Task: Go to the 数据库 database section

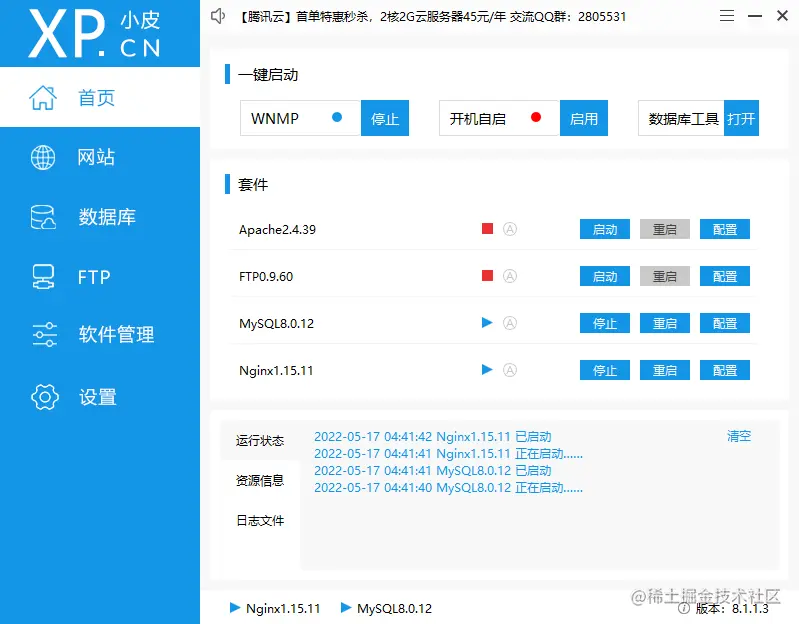Action: coord(100,217)
